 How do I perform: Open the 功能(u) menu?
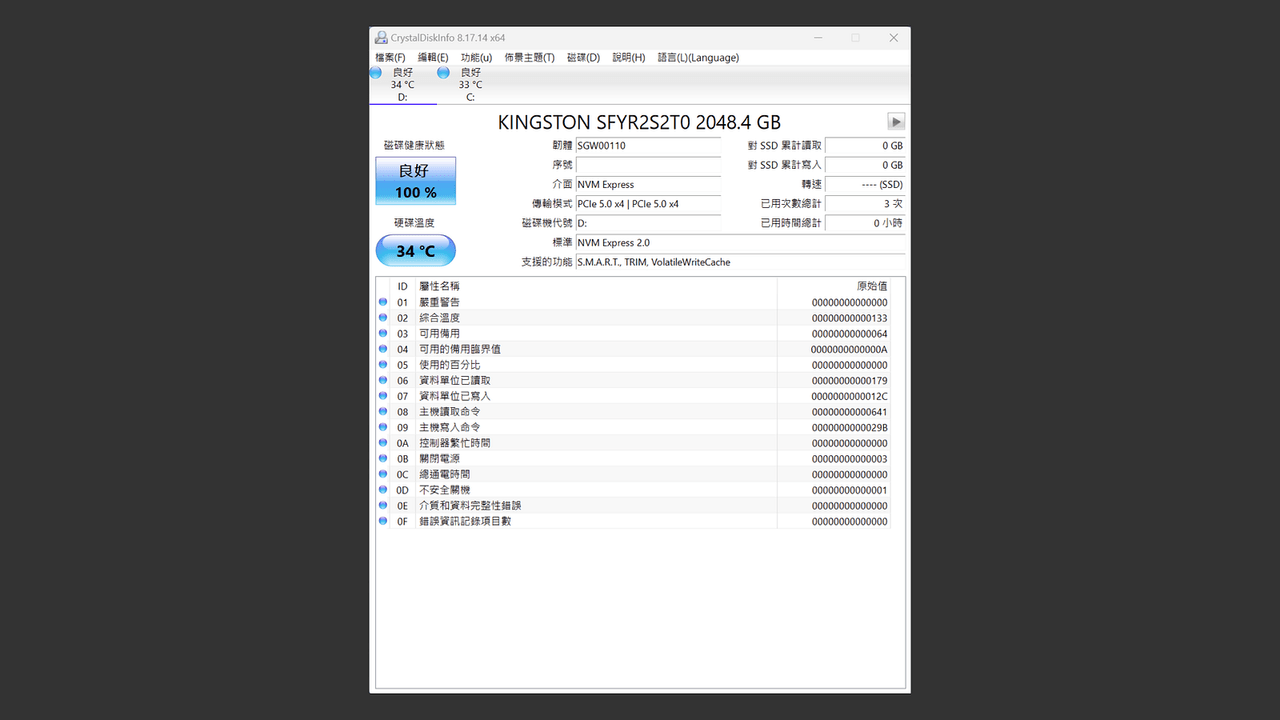[x=476, y=58]
